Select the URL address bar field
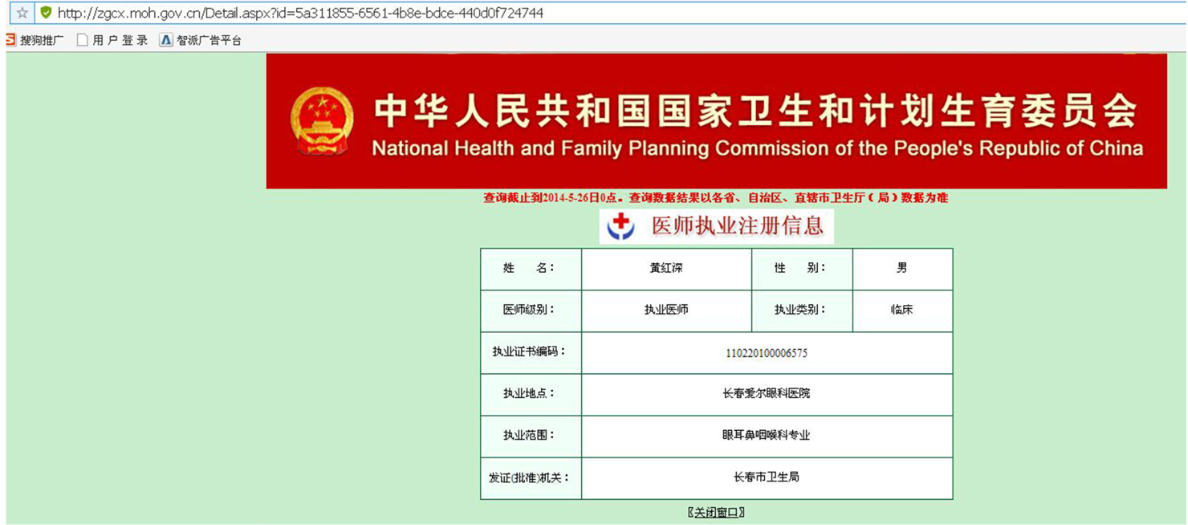Viewport: 1188px width, 525px height. tap(610, 13)
